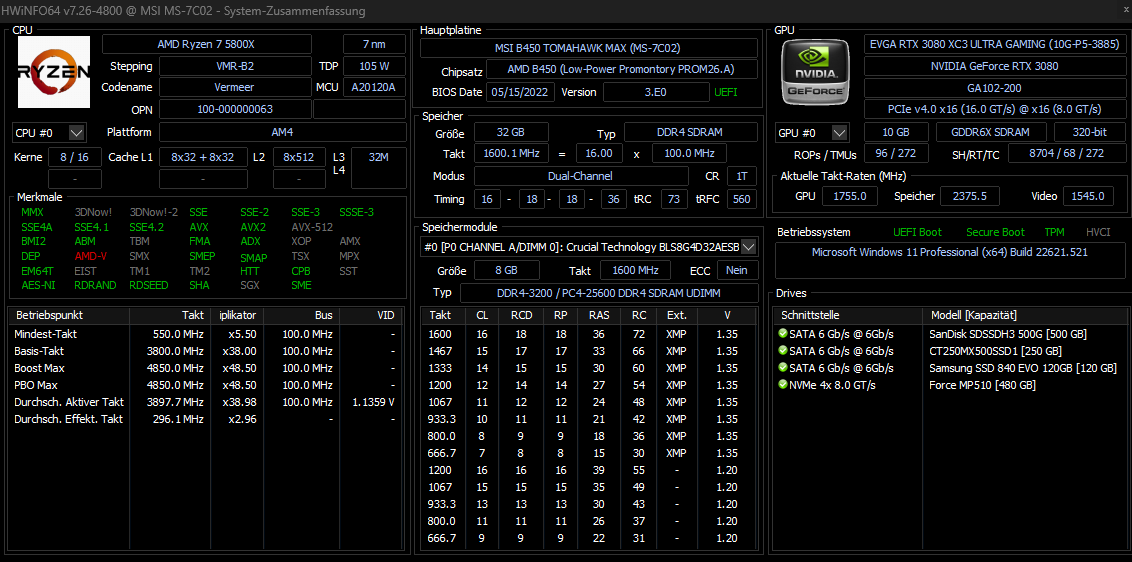The width and height of the screenshot is (1132, 562).
Task: Click the BIOS version 3.E0 value
Action: [x=656, y=92]
